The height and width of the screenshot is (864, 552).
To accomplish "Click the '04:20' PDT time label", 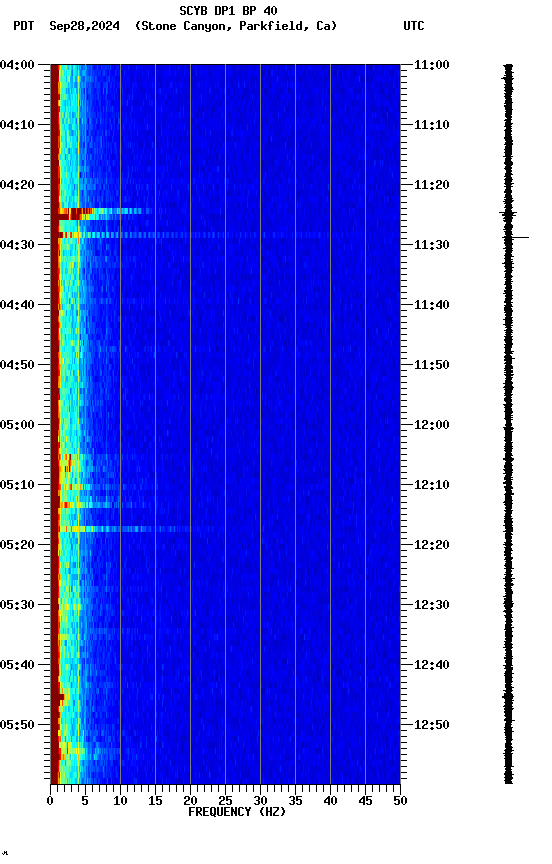I will click(17, 185).
